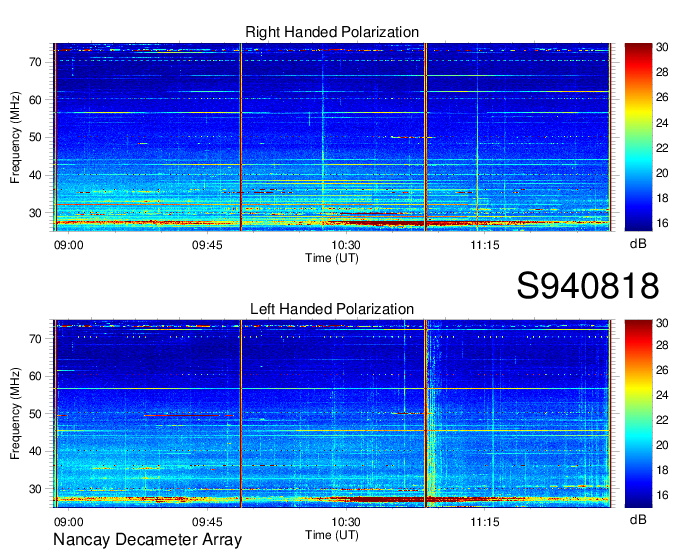This screenshot has width=680, height=552.
Task: Click the 09:00 tick of Right Handed plot
Action: click(69, 245)
